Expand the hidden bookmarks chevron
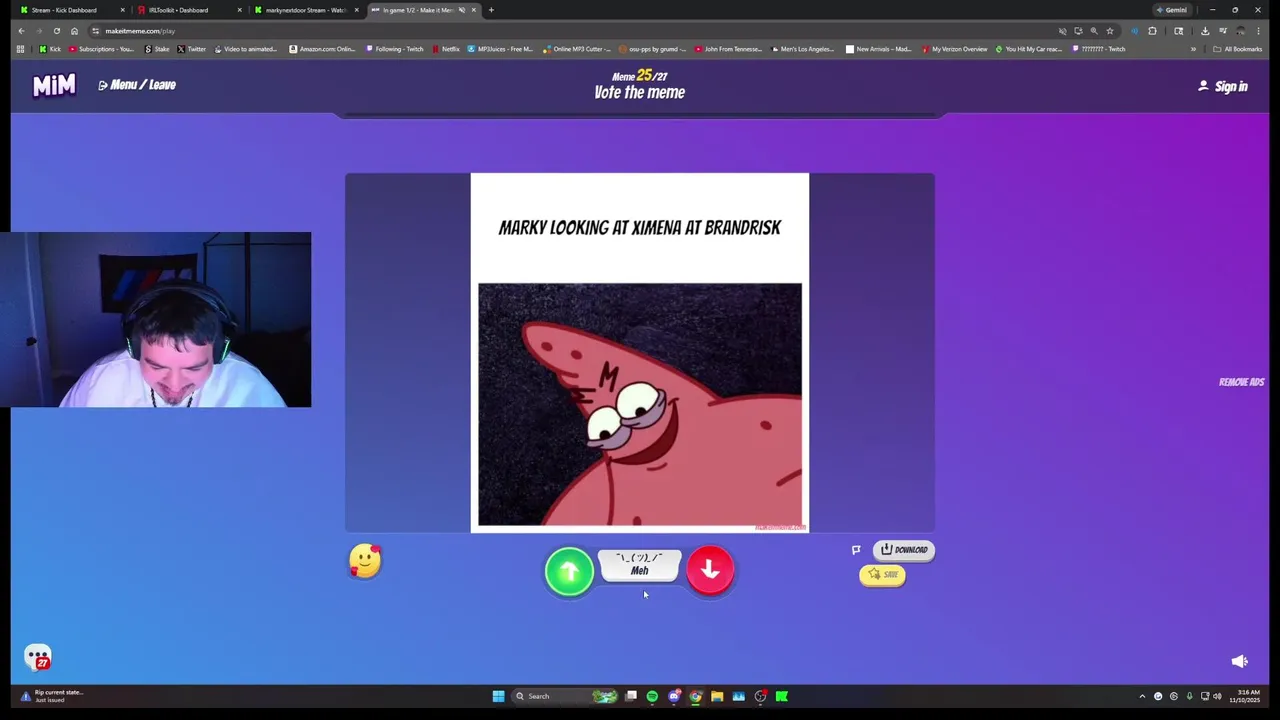This screenshot has height=720, width=1280. point(1193,49)
